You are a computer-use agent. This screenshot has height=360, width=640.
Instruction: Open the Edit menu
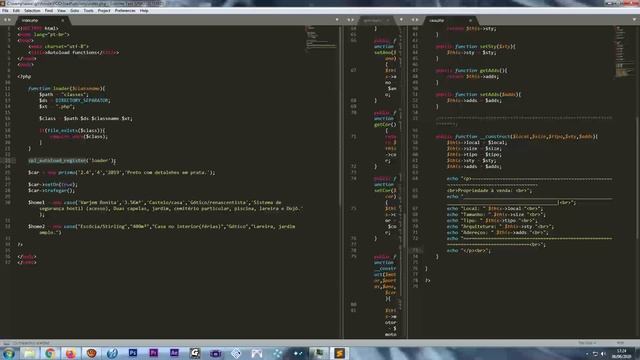pyautogui.click(x=16, y=11)
